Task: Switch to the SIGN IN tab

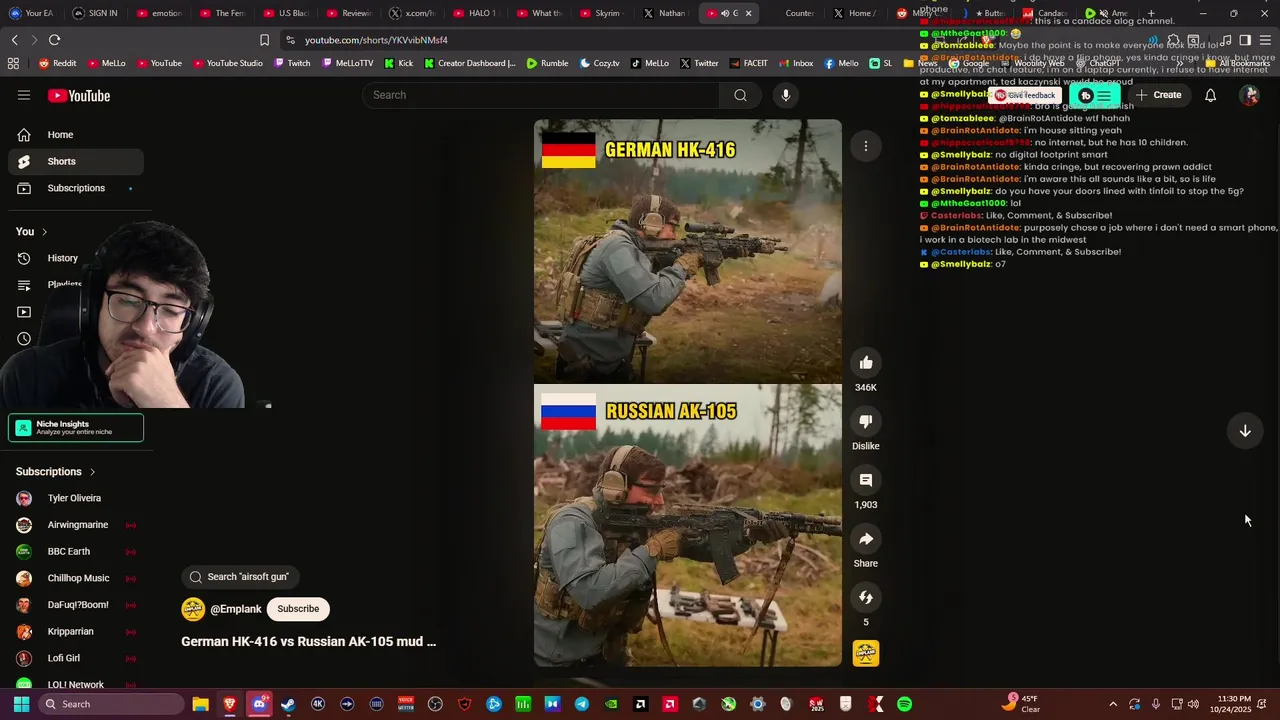Action: [94, 13]
